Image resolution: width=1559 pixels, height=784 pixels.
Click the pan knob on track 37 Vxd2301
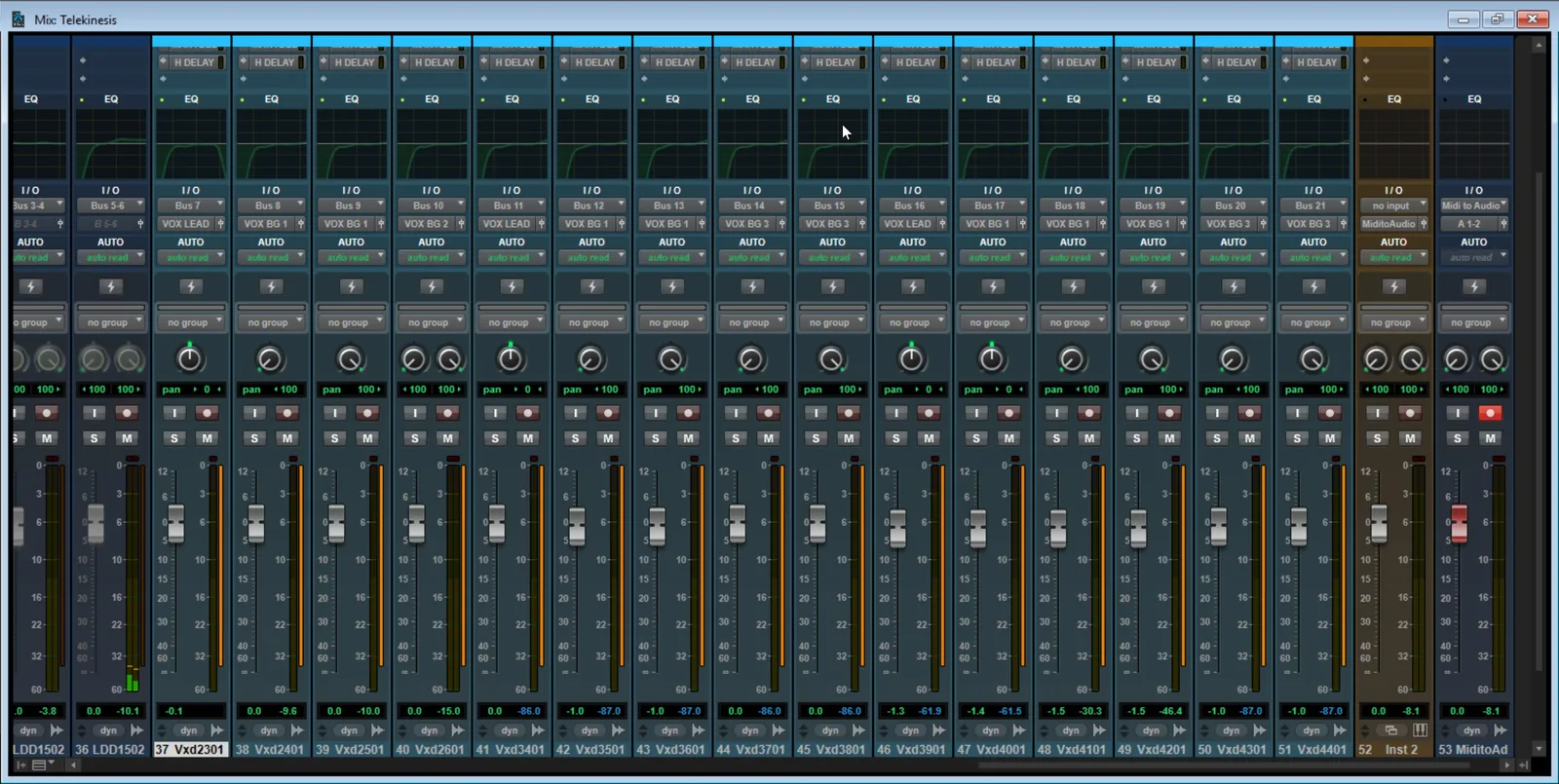click(190, 359)
